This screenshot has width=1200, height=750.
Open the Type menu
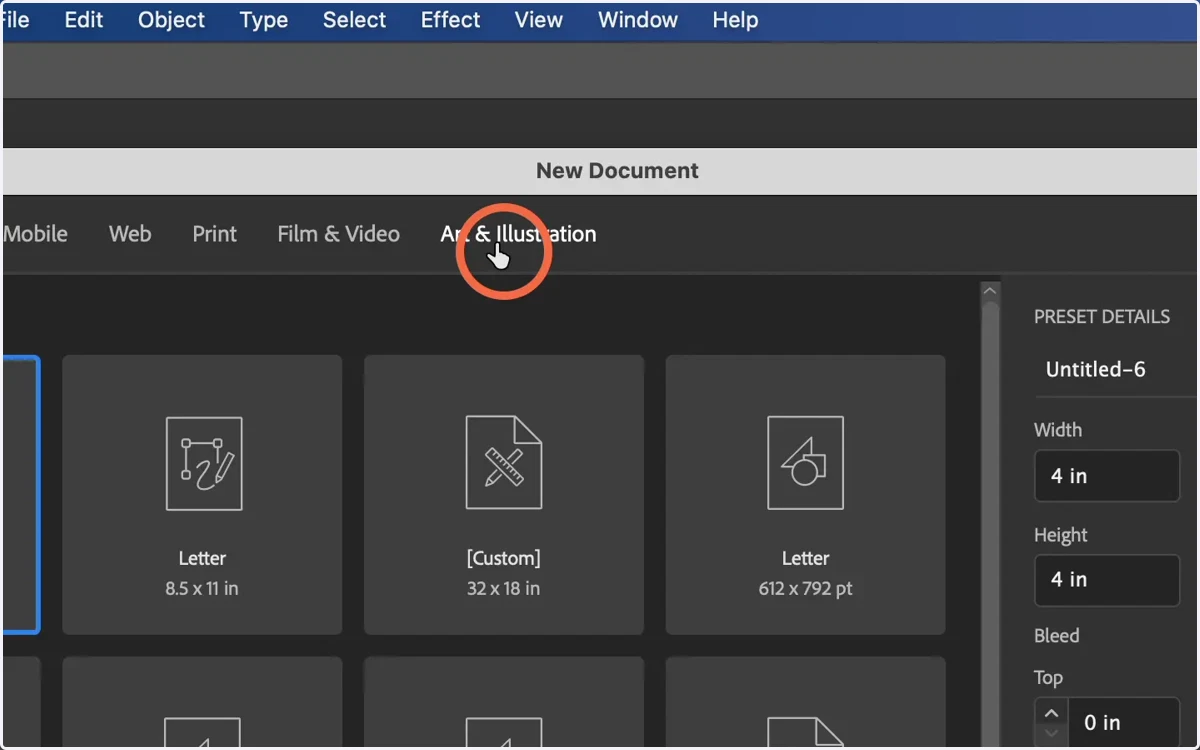click(x=264, y=20)
